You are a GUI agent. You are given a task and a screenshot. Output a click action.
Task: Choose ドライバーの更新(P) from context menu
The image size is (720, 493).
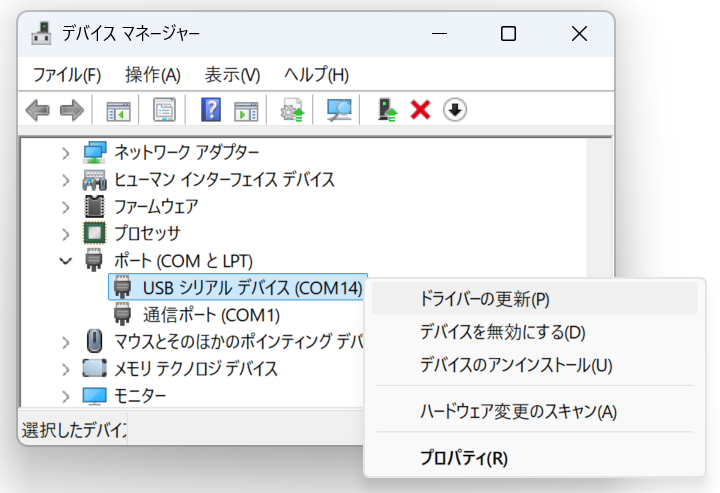point(534,299)
